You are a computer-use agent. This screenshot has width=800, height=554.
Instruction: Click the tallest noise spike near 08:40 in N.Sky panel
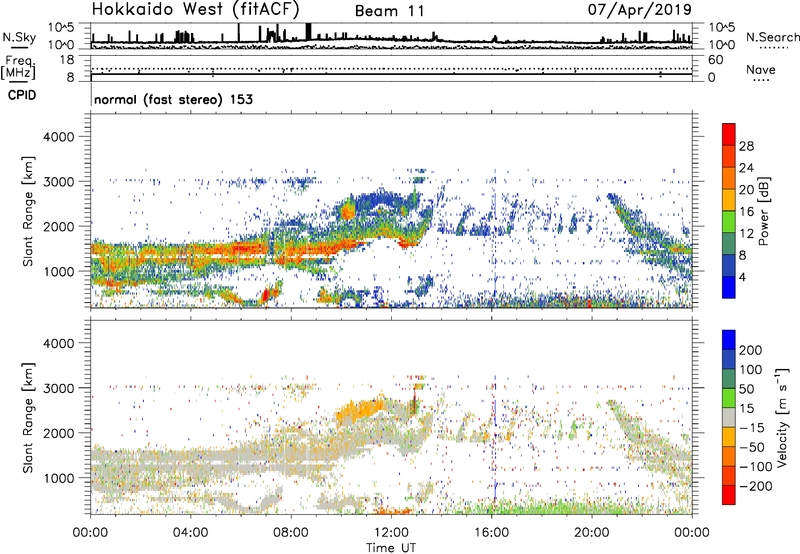click(308, 32)
